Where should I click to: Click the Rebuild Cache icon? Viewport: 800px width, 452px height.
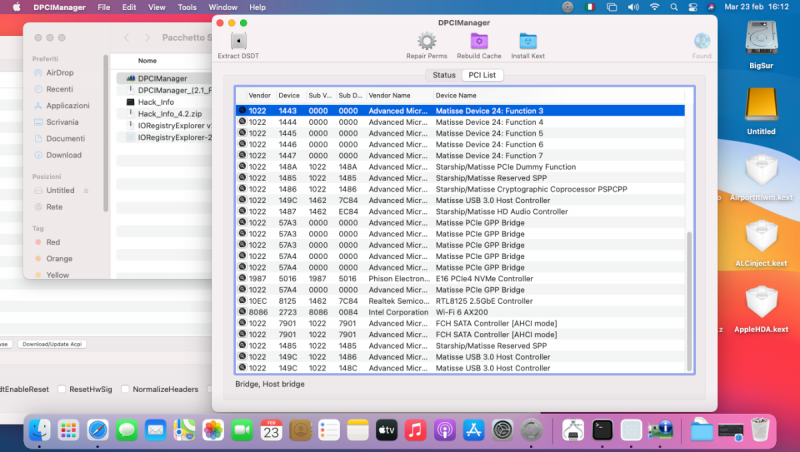point(479,42)
